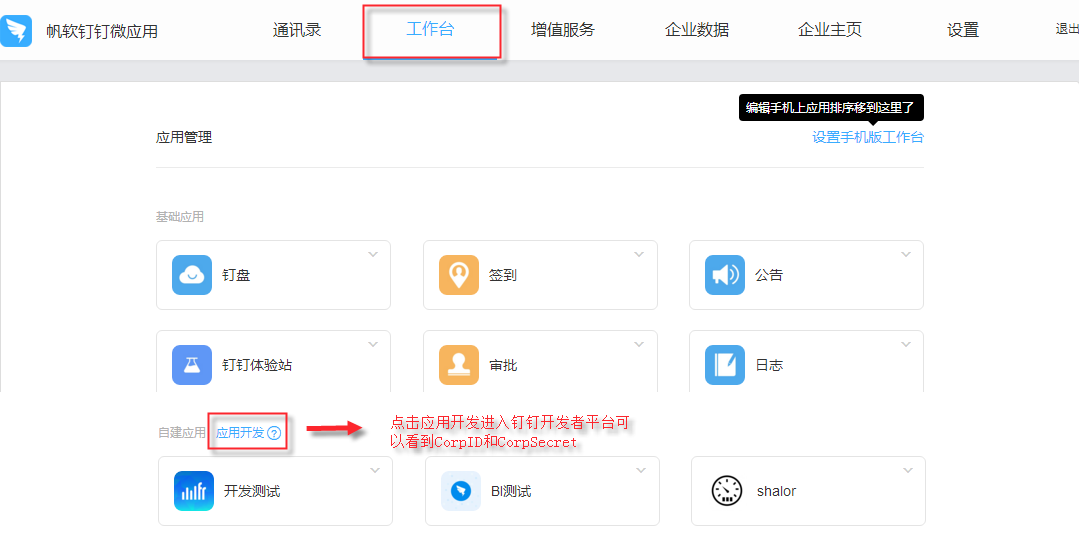Expand the 钉钉体验站 card dropdown arrow
1079x535 pixels.
(373, 344)
